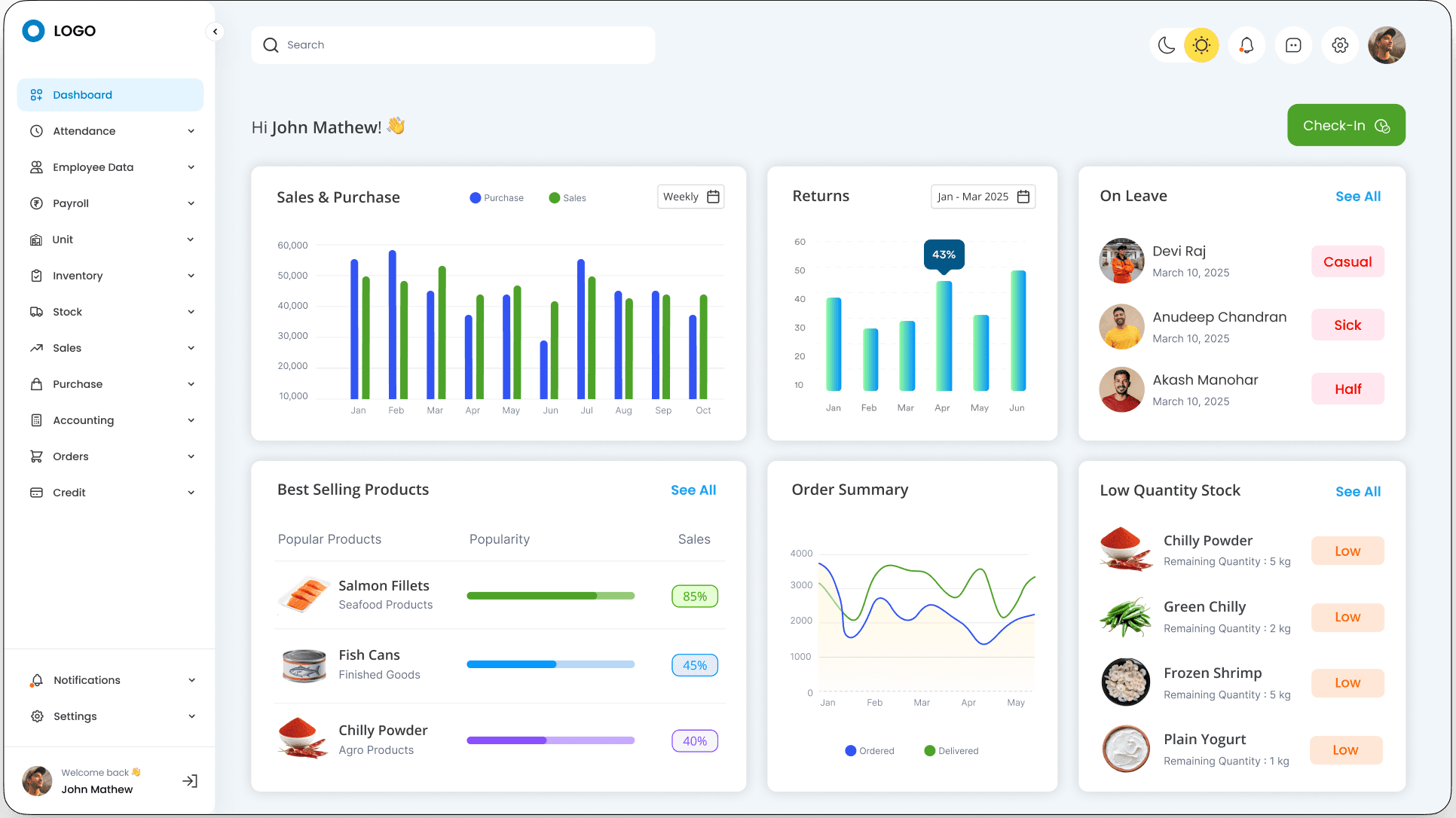The width and height of the screenshot is (1456, 818).
Task: Open the Weekly period dropdown
Action: coord(690,197)
